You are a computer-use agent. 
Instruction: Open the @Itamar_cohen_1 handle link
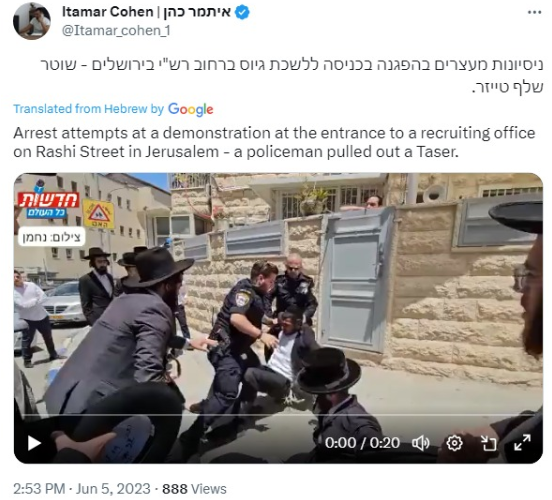tap(116, 31)
